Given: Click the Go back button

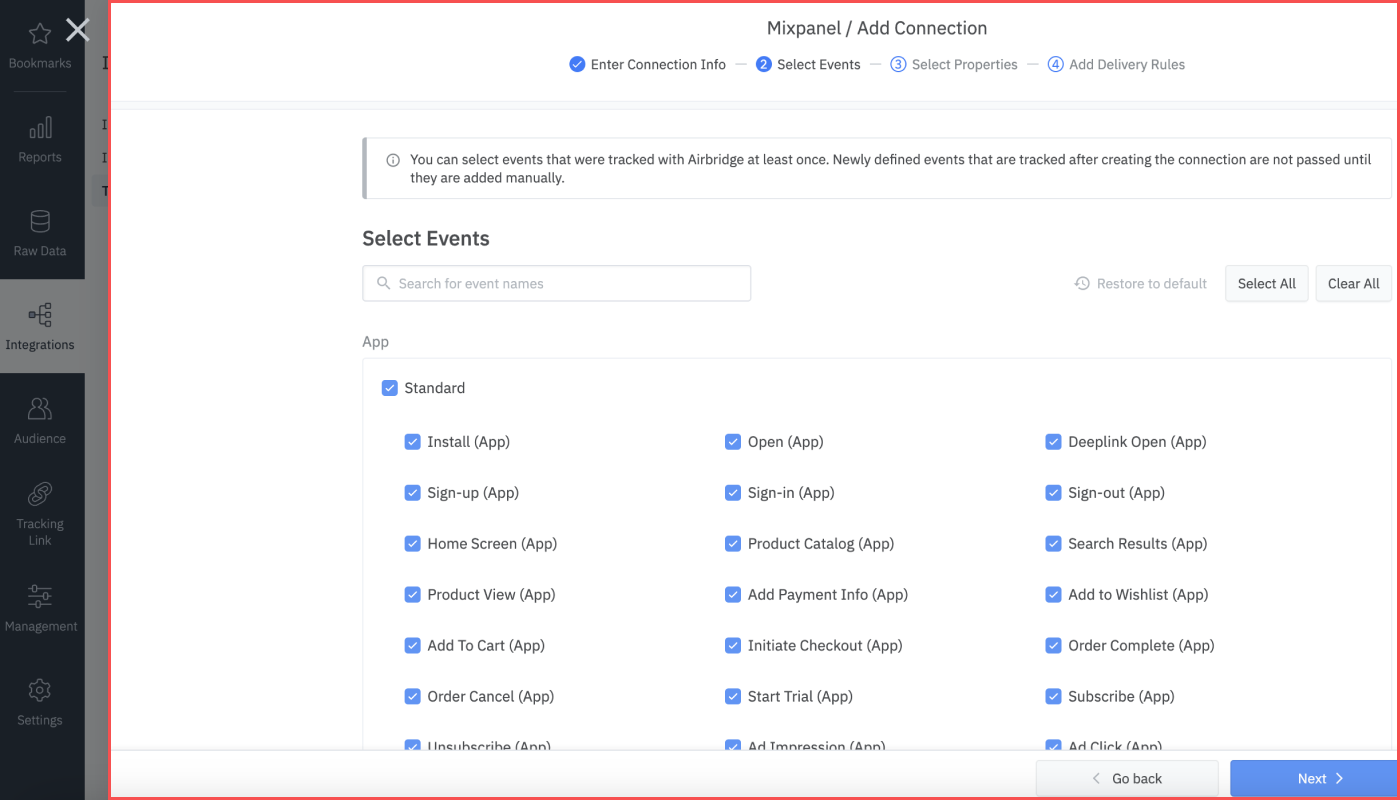Looking at the screenshot, I should [x=1127, y=778].
